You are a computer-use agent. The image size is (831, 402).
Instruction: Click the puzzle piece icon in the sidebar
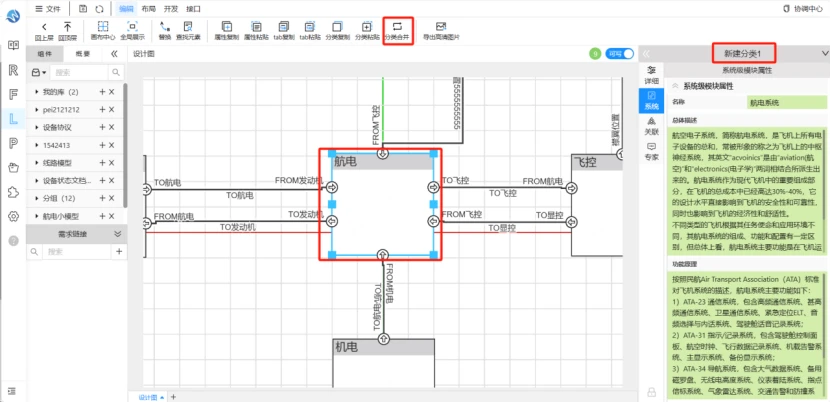click(x=13, y=192)
